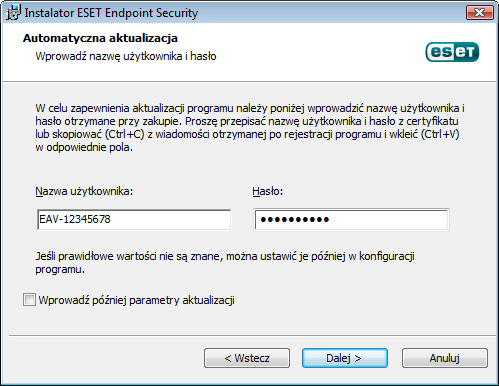This screenshot has width=499, height=386.
Task: Click the Nazwa użytkownika: field label
Action: [84, 191]
